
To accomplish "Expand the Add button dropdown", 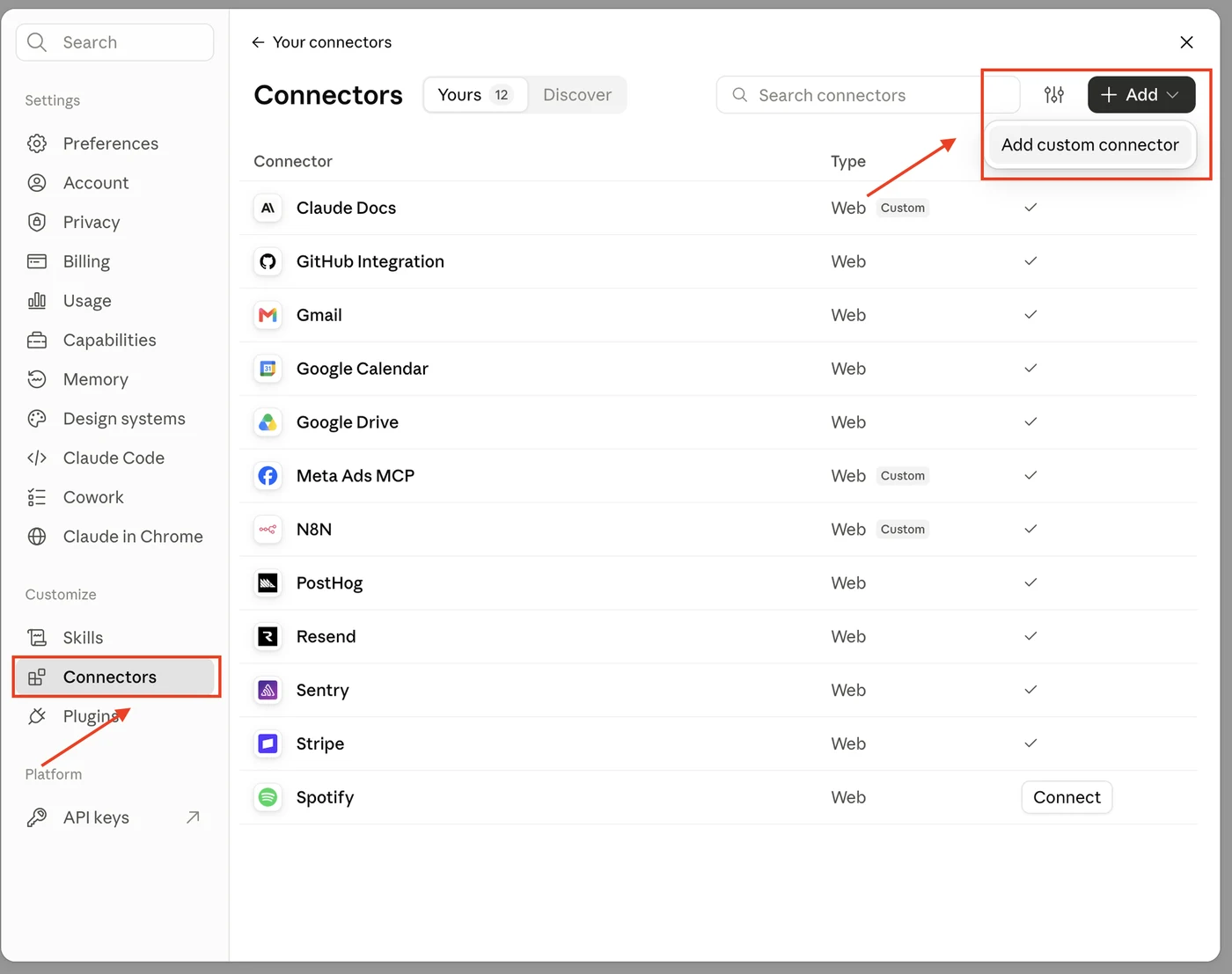I will [1141, 95].
